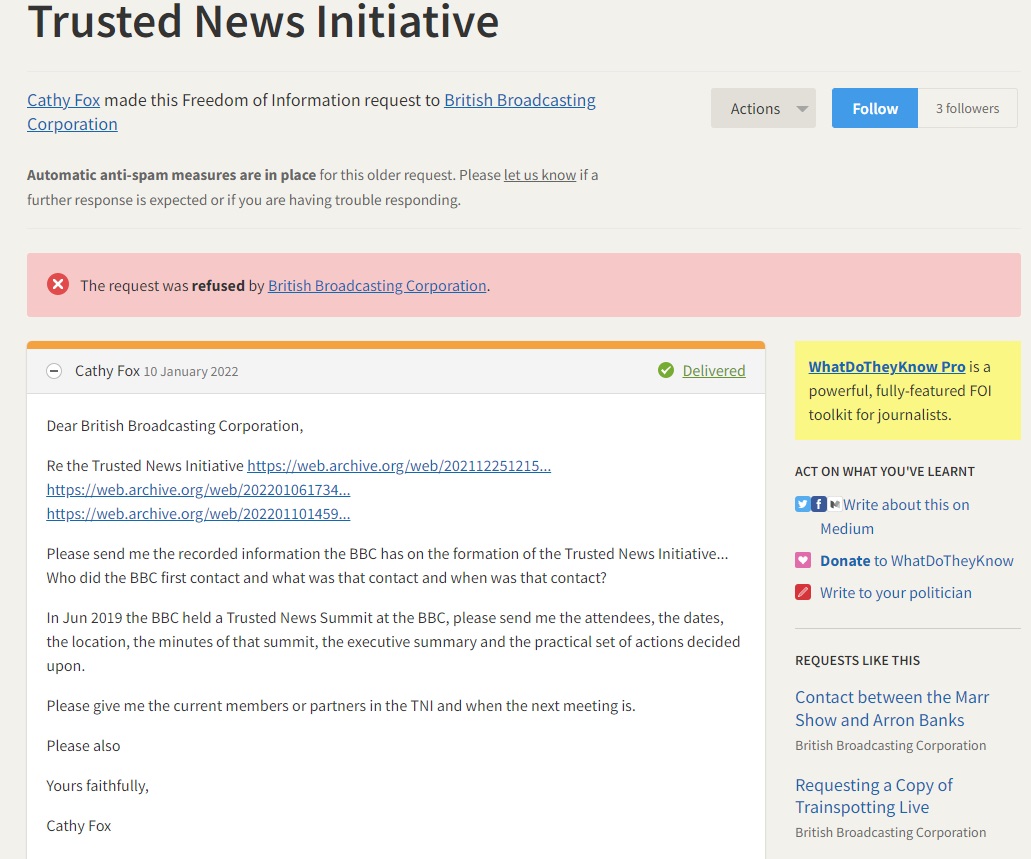Open the web.archive.org 202201101459 link

pyautogui.click(x=199, y=514)
